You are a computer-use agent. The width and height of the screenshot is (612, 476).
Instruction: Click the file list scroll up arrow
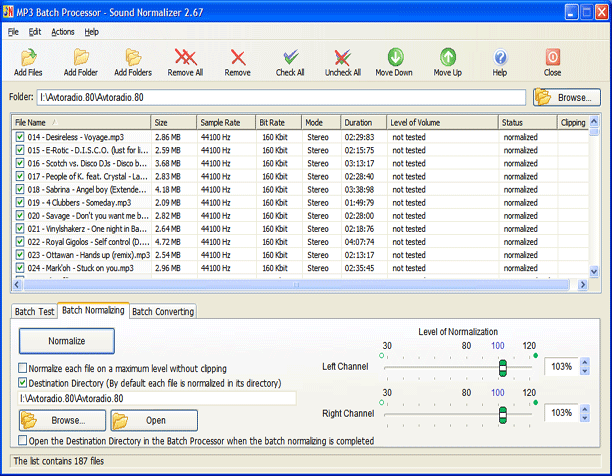point(594,121)
